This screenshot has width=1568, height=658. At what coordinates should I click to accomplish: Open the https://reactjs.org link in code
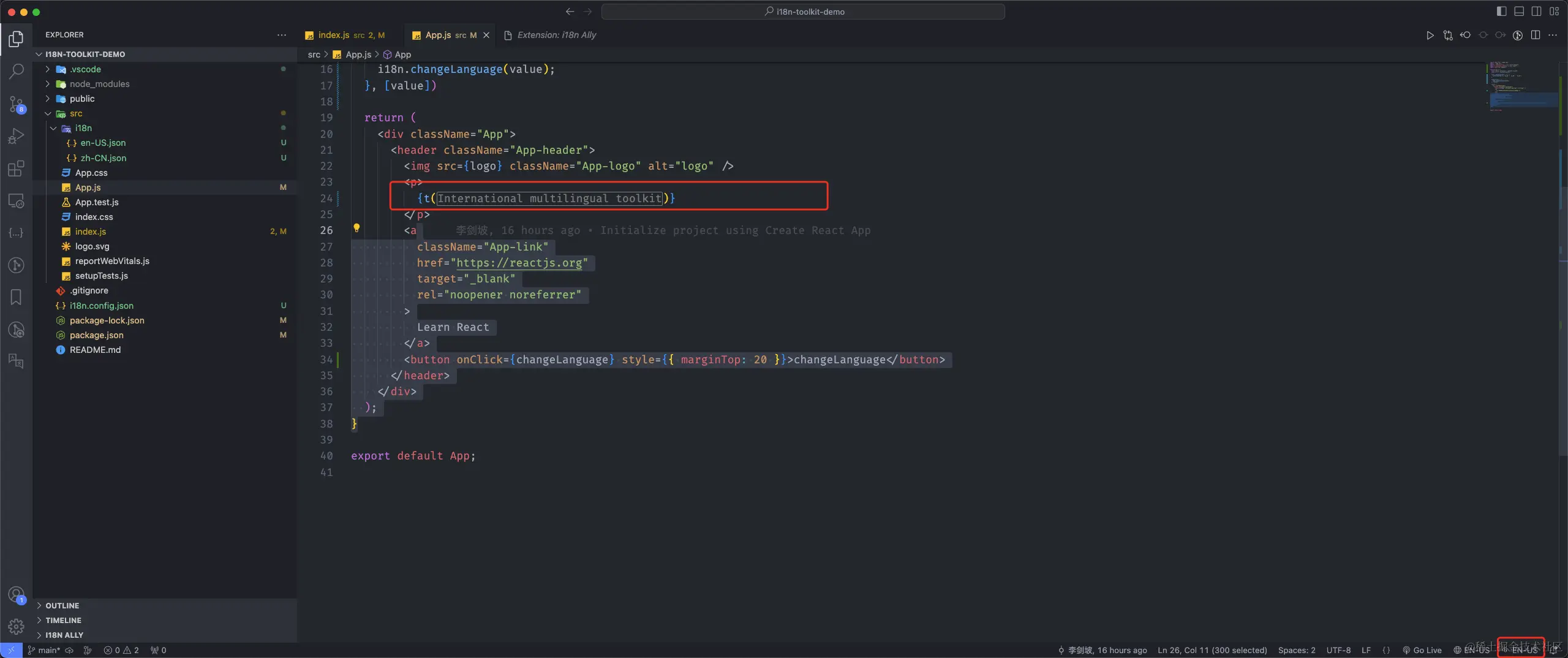pyautogui.click(x=519, y=263)
